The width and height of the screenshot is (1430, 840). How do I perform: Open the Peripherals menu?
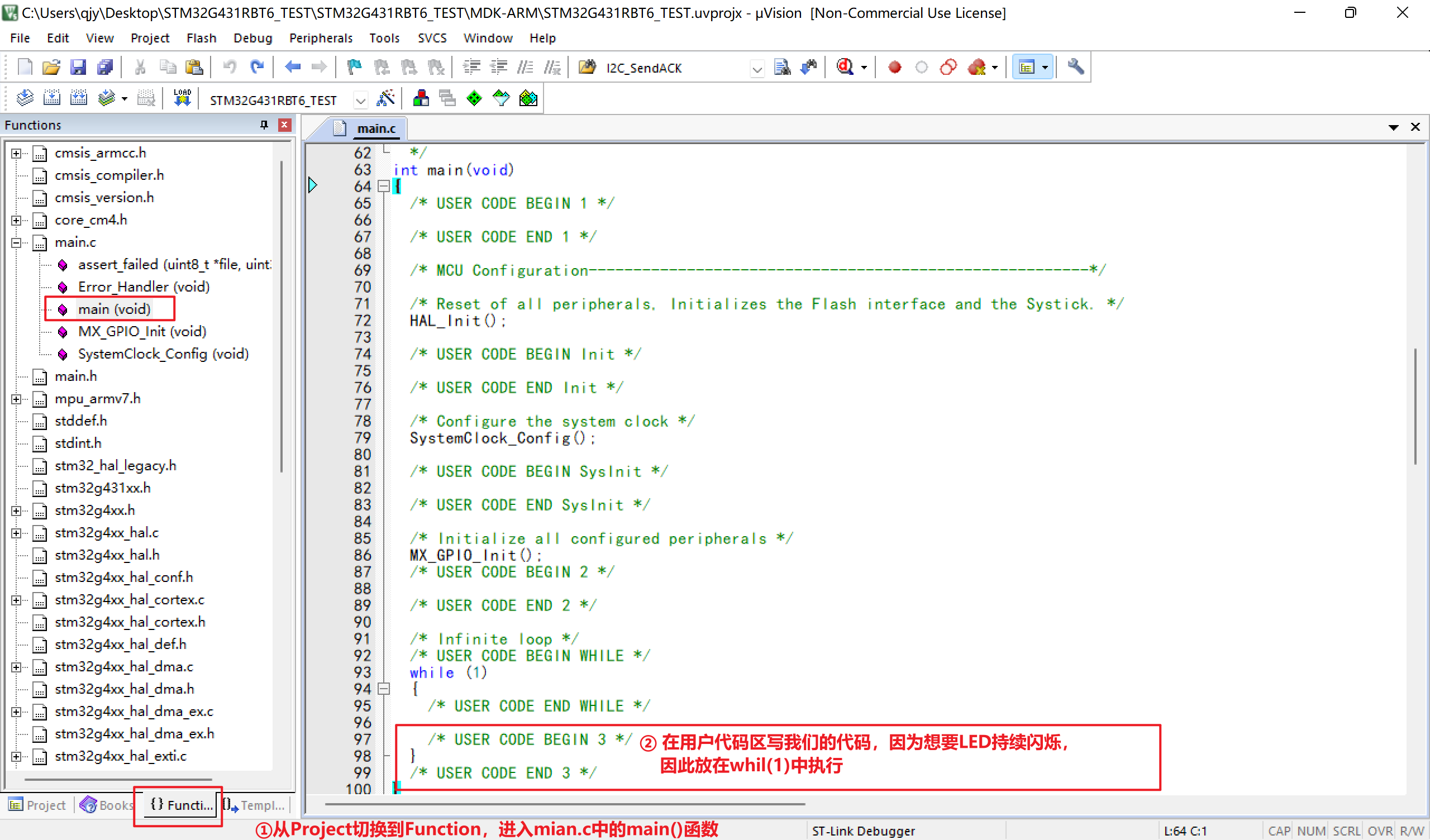point(321,38)
